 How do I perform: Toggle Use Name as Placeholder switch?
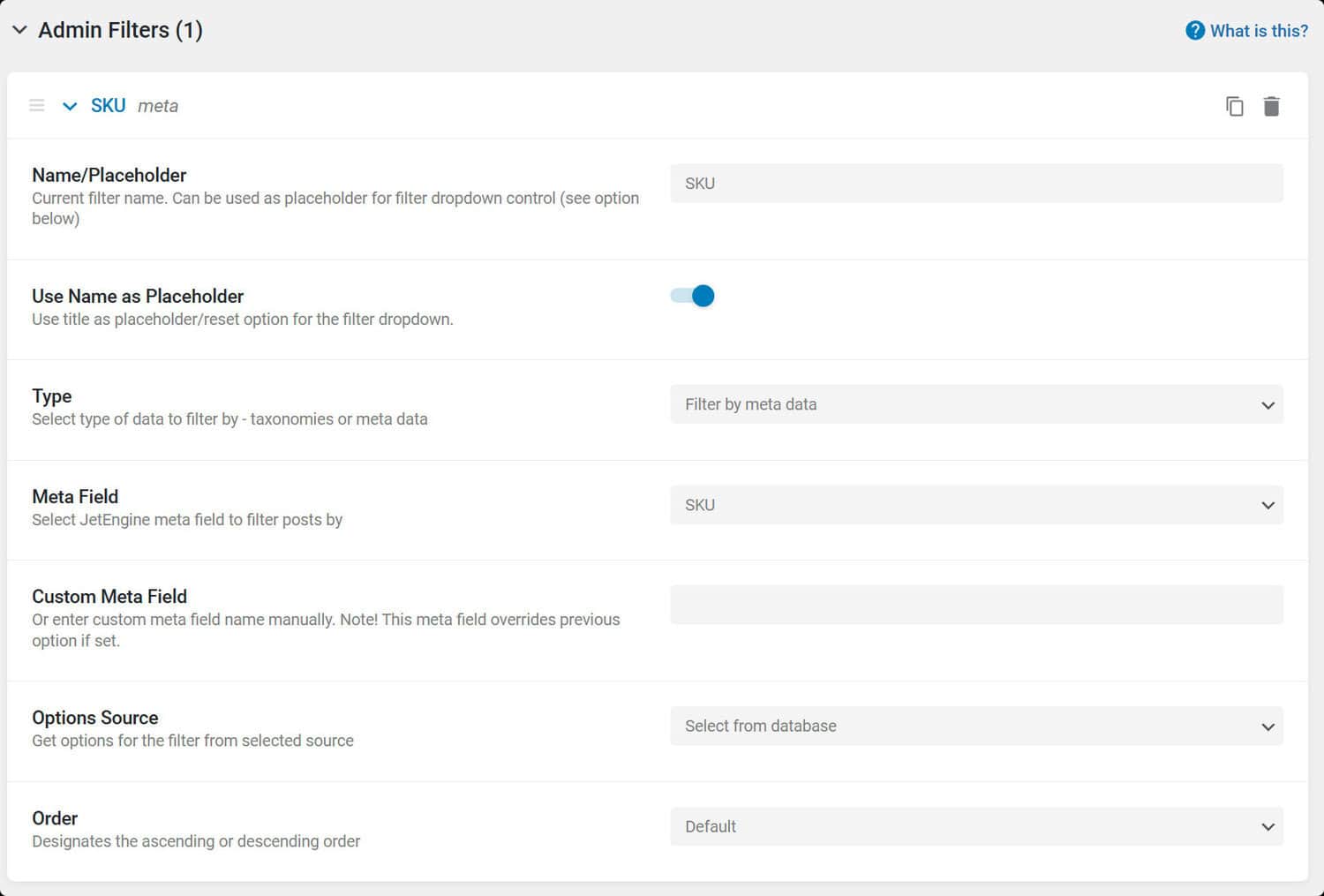pyautogui.click(x=693, y=296)
